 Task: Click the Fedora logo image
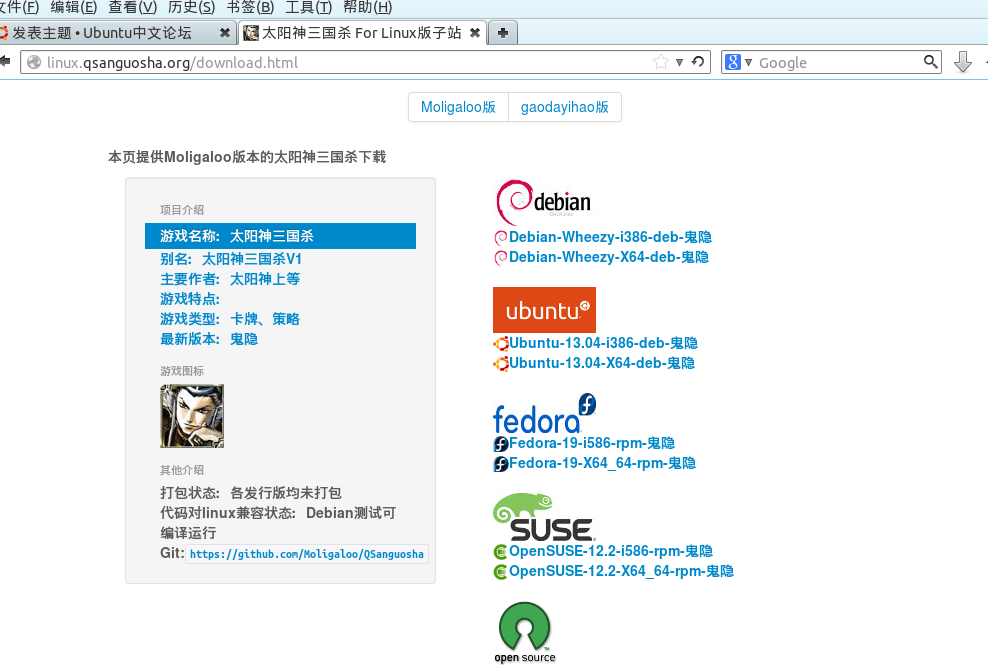(x=544, y=413)
